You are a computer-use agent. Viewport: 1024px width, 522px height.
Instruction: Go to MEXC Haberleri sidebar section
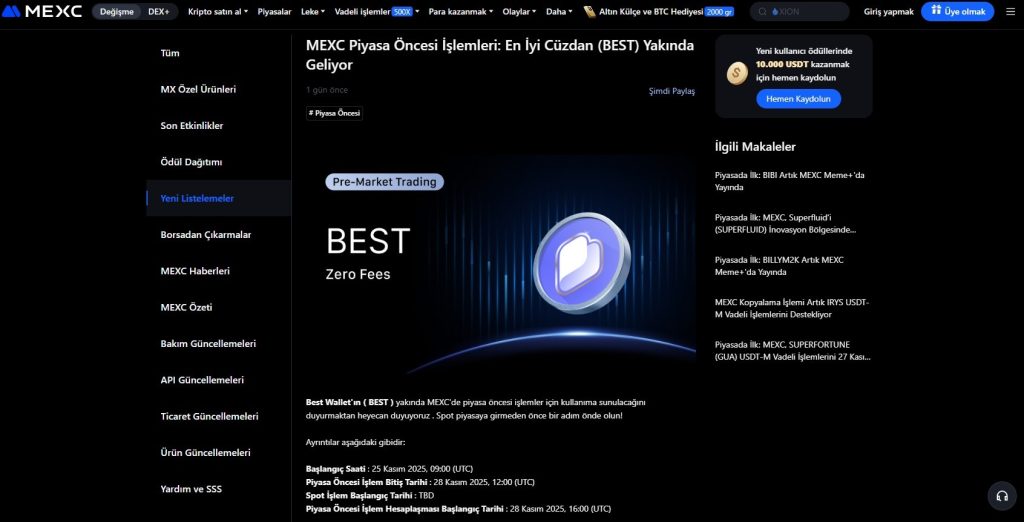[195, 271]
